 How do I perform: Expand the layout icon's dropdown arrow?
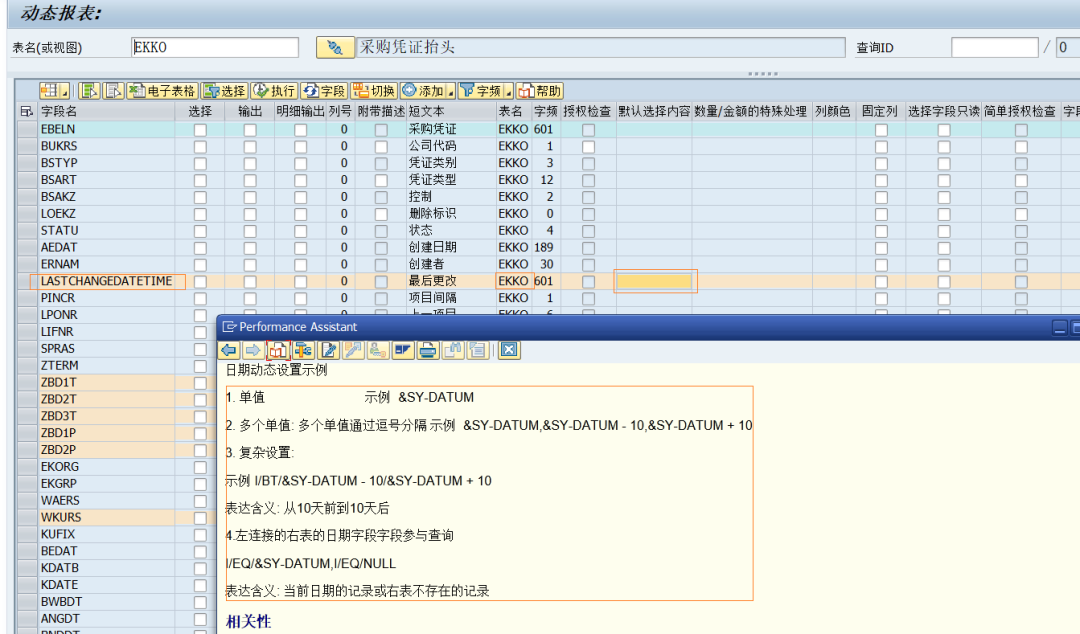coord(65,91)
